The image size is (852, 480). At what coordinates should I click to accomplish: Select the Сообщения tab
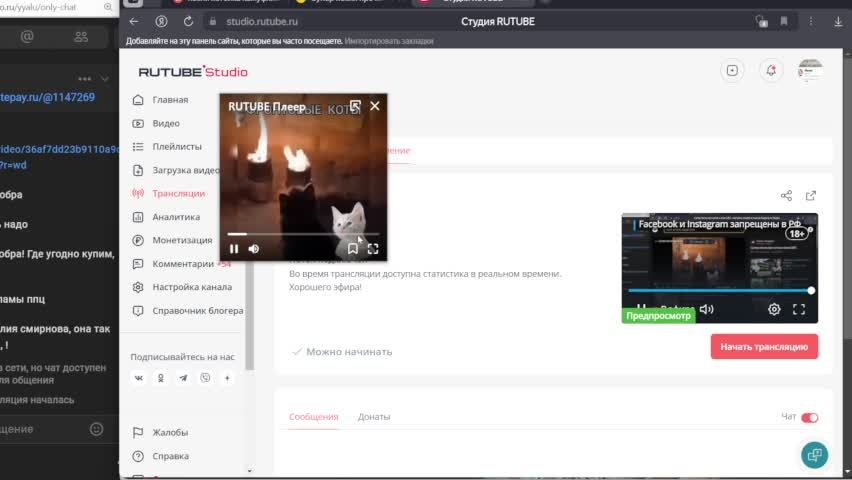click(313, 417)
